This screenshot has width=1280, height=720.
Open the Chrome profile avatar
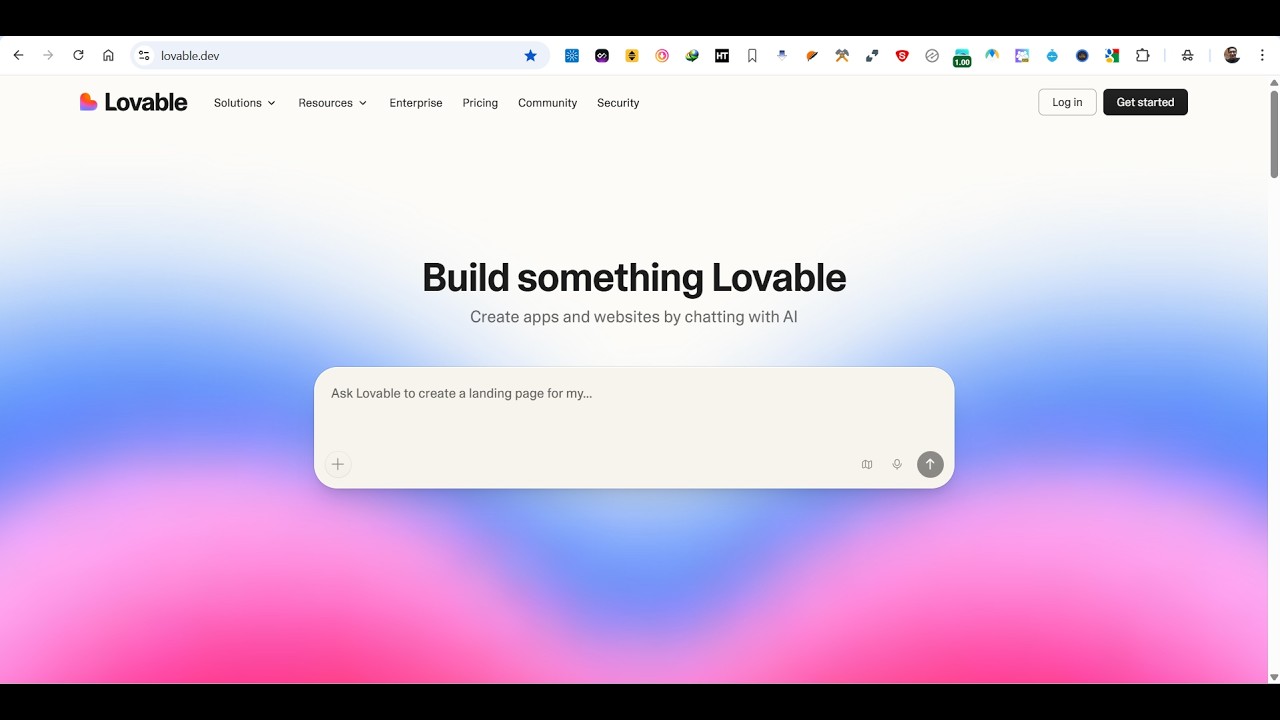click(1232, 56)
